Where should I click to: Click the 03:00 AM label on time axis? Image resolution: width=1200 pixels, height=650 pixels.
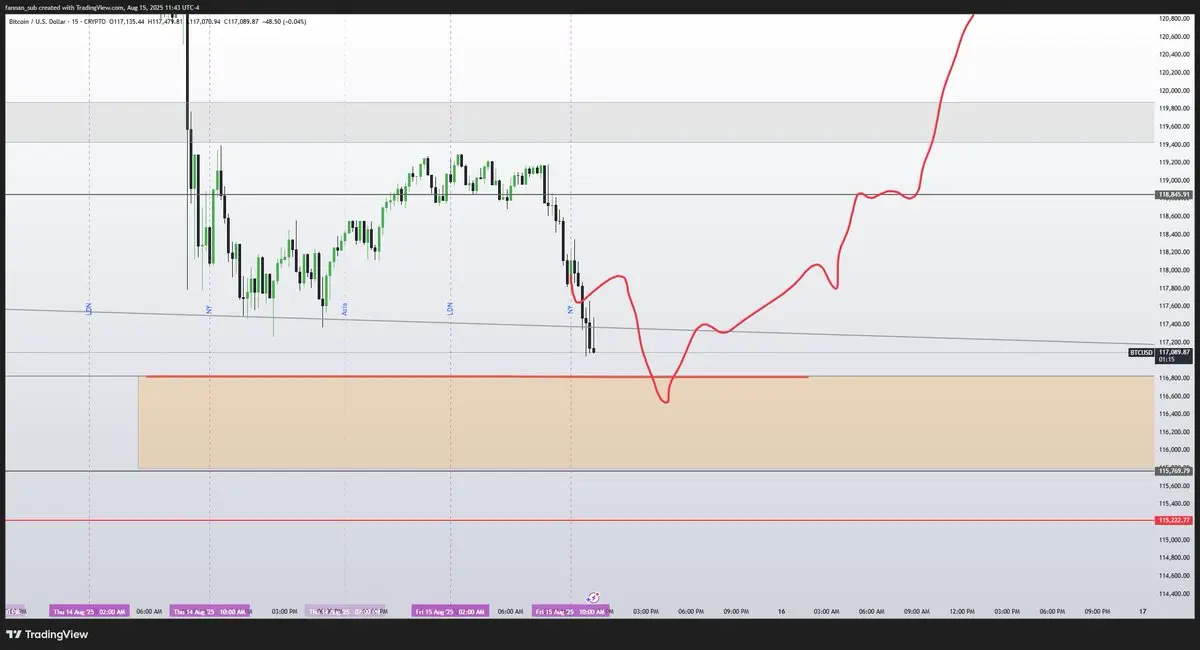click(x=826, y=610)
